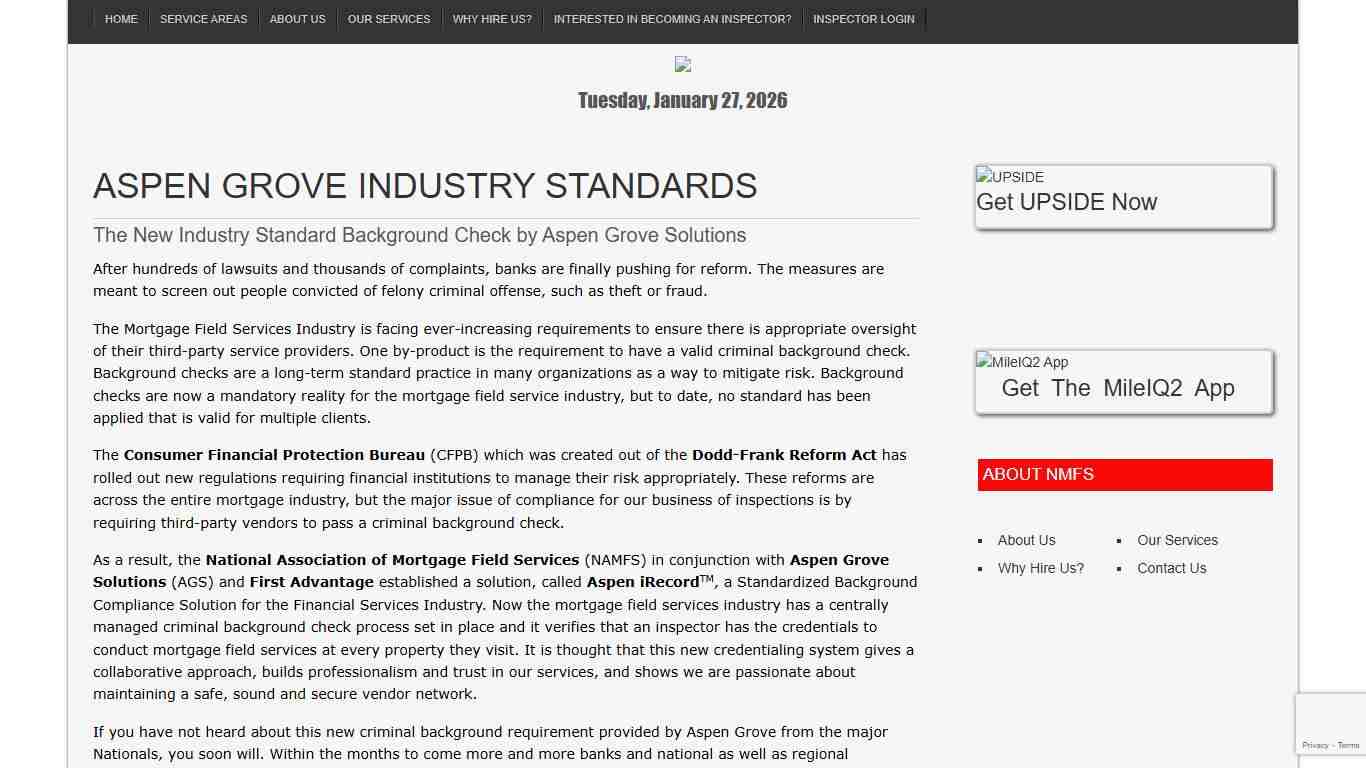
Task: Open INTERESTED IN BECOMING AN INSPECTOR? page
Action: pos(673,18)
